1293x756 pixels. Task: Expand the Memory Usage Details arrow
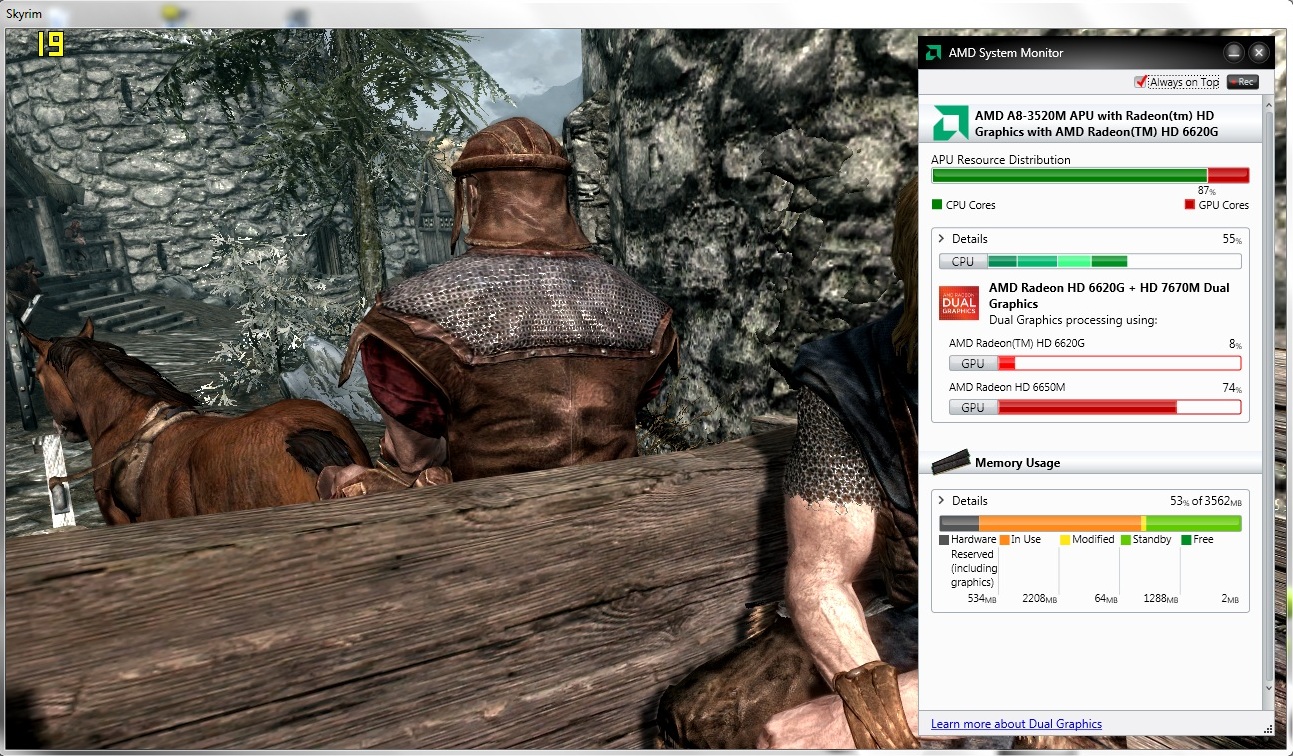coord(942,501)
